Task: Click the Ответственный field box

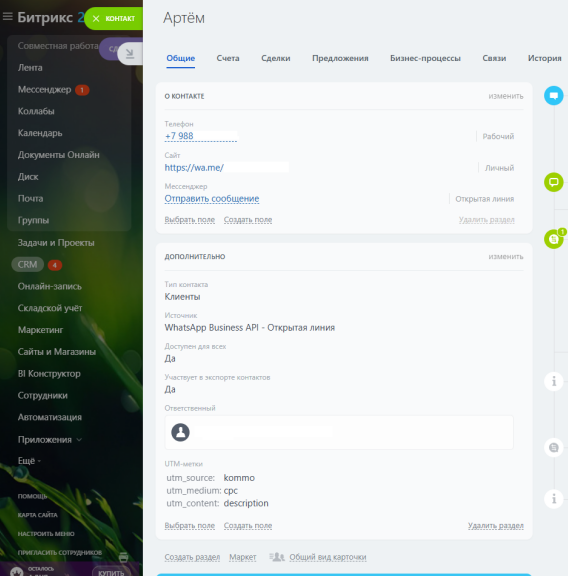Action: [x=339, y=432]
